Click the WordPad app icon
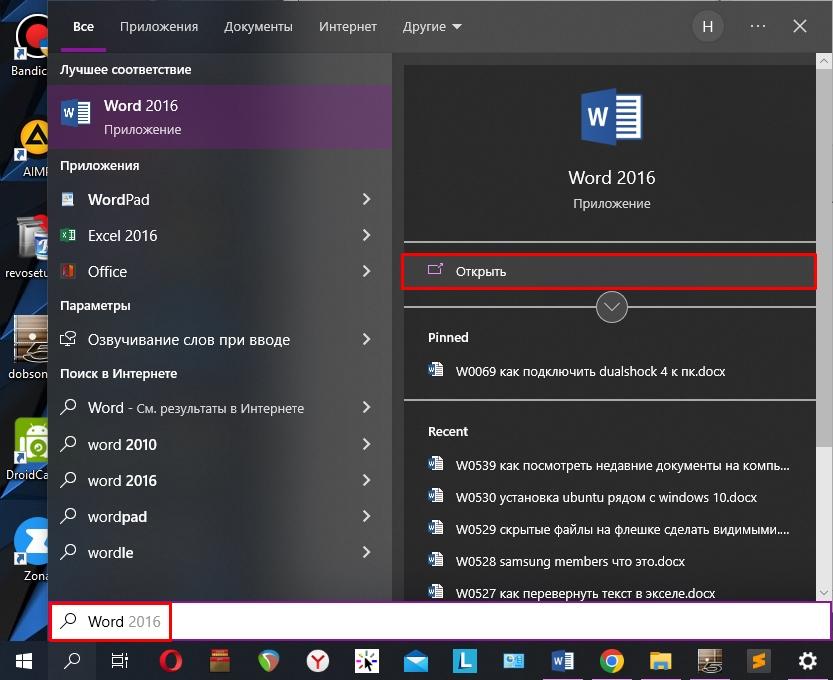Screen dimensions: 833x680 click(68, 200)
